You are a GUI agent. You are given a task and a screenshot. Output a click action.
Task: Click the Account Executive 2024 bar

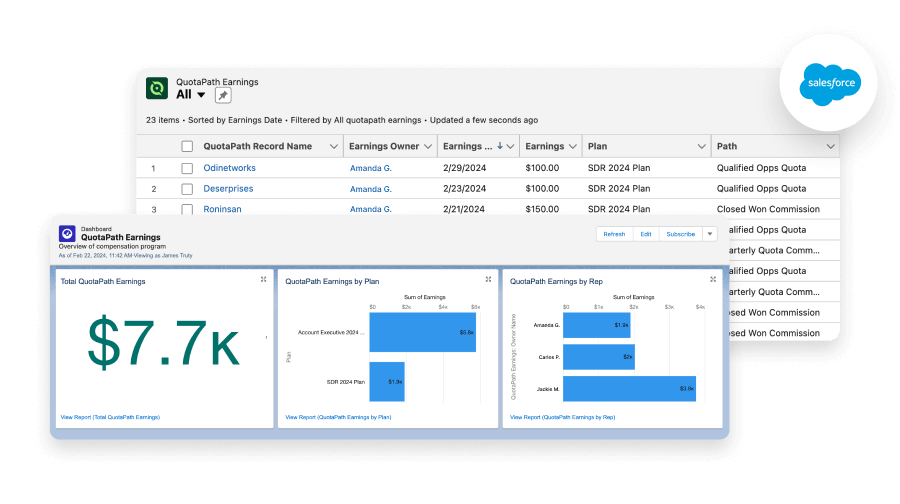(x=422, y=332)
